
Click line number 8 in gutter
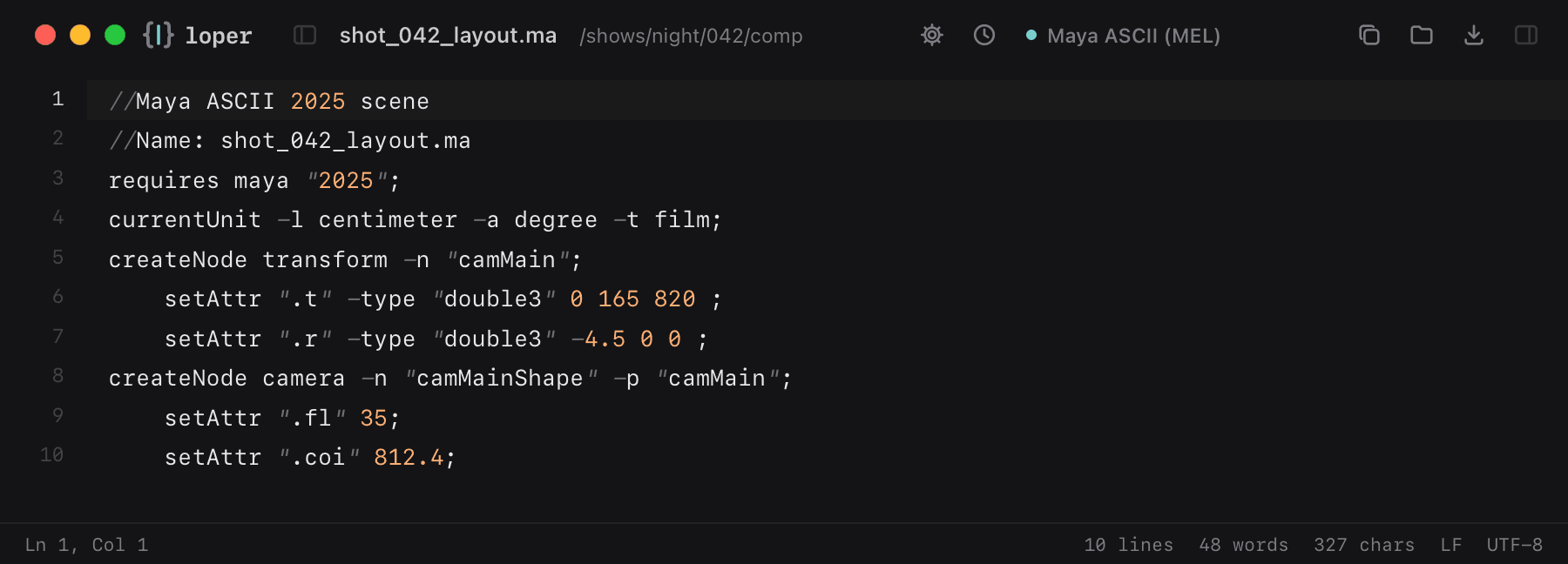[x=57, y=376]
